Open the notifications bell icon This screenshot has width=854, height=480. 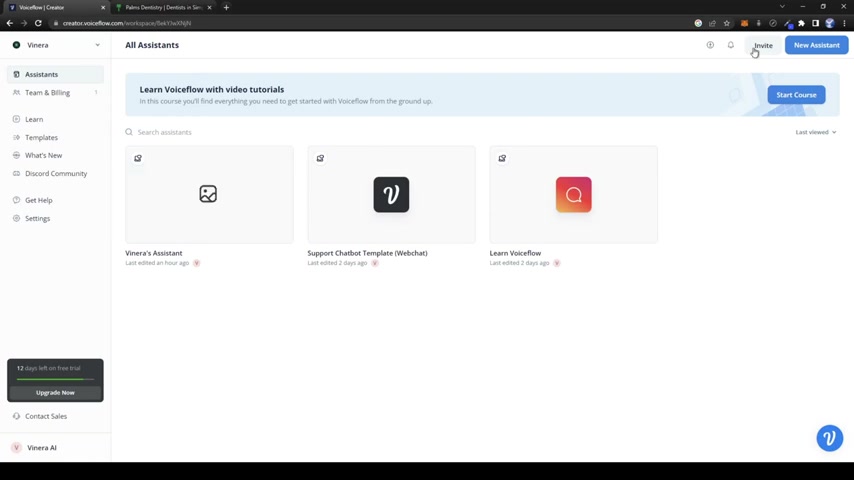click(x=730, y=45)
